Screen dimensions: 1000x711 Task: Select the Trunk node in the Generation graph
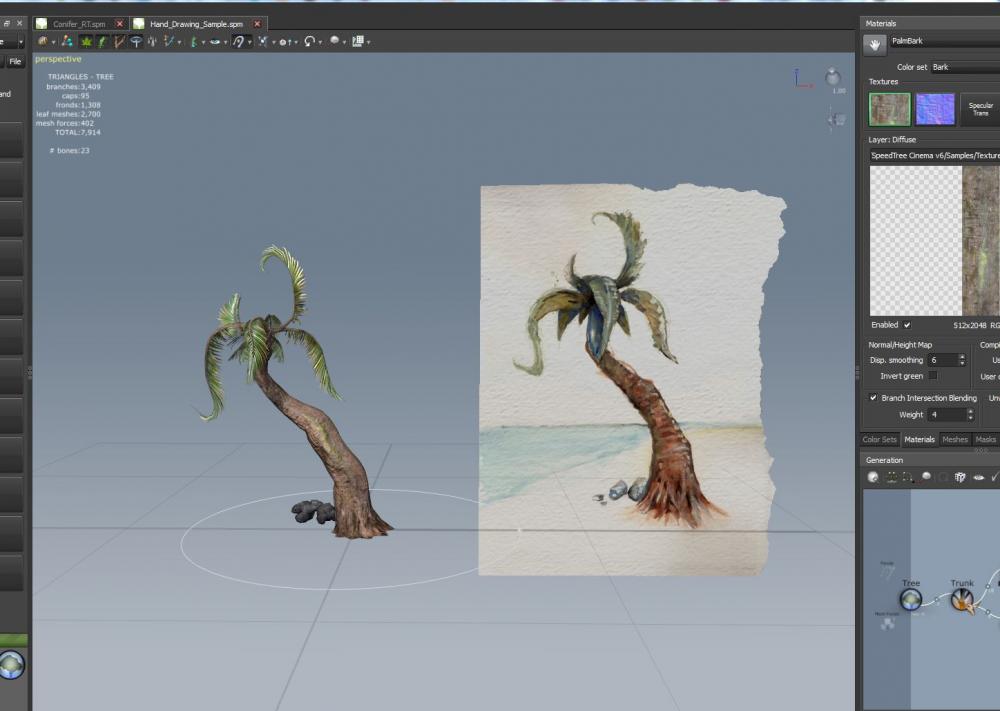tap(961, 599)
